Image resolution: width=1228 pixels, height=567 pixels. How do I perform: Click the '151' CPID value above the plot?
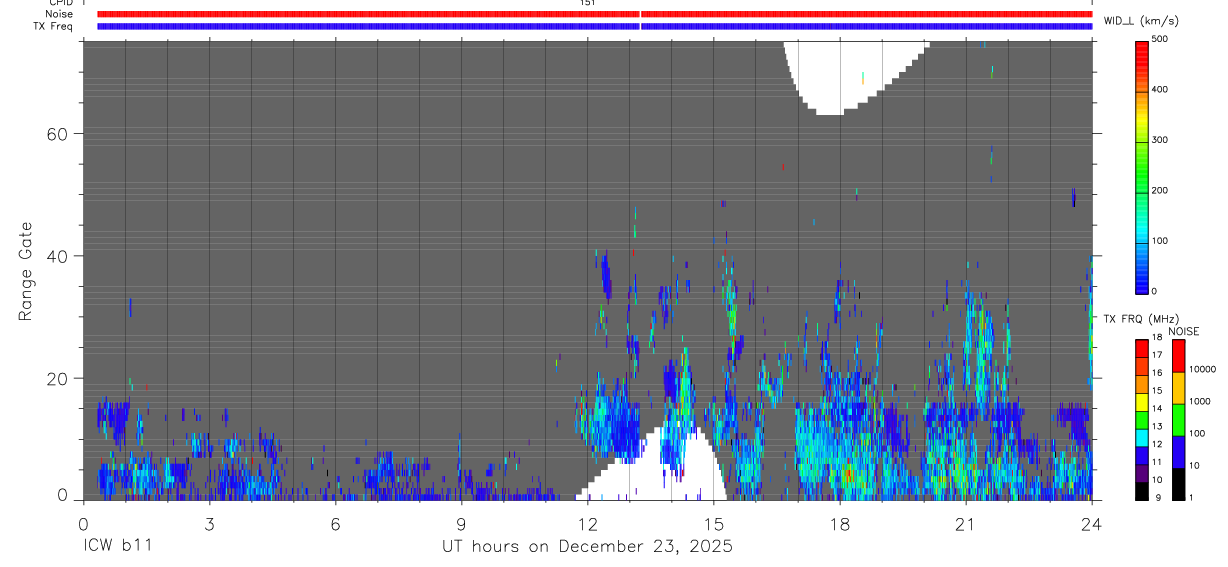(588, 3)
